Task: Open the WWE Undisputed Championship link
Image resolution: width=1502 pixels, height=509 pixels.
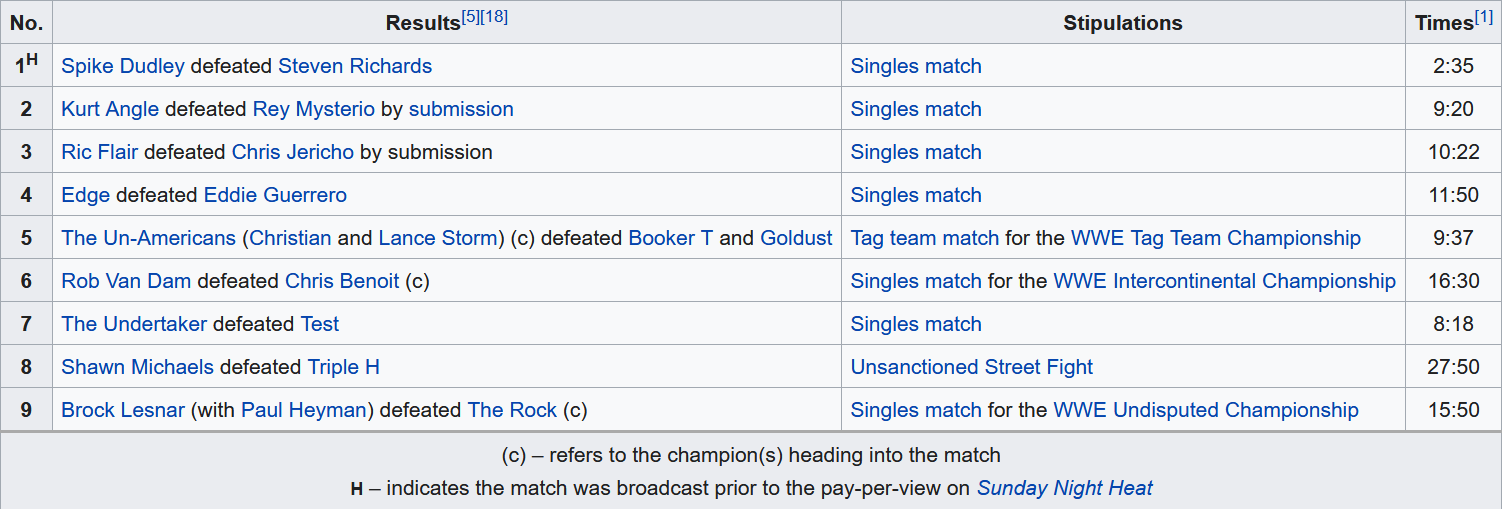Action: coord(1206,410)
